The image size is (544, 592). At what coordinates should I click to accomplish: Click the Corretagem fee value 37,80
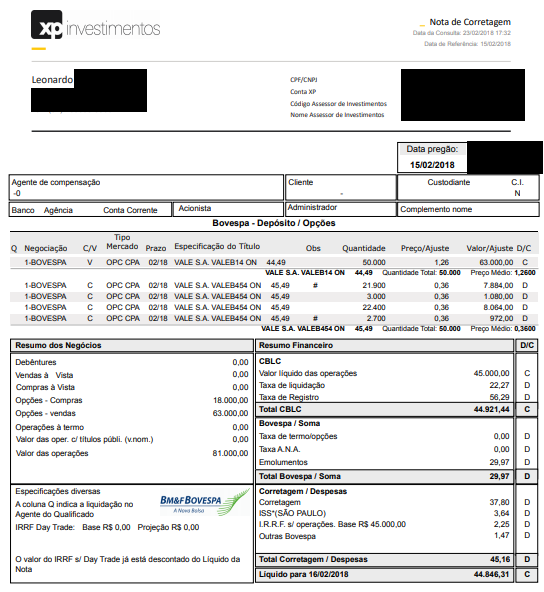pos(499,502)
